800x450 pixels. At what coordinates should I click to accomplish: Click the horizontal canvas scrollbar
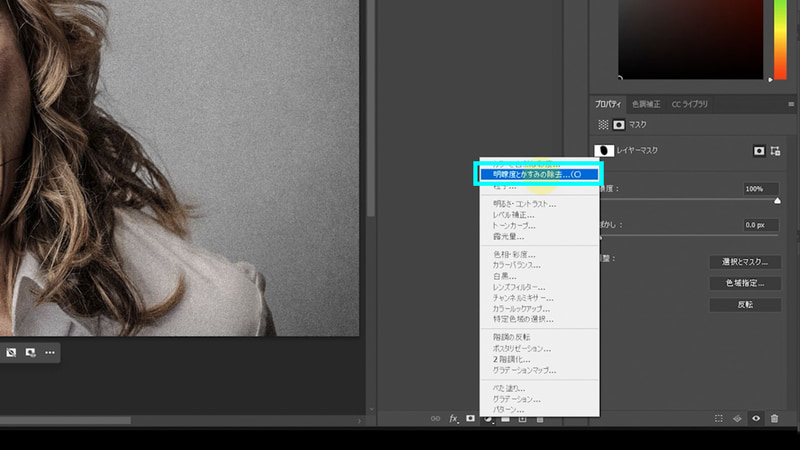[65, 420]
